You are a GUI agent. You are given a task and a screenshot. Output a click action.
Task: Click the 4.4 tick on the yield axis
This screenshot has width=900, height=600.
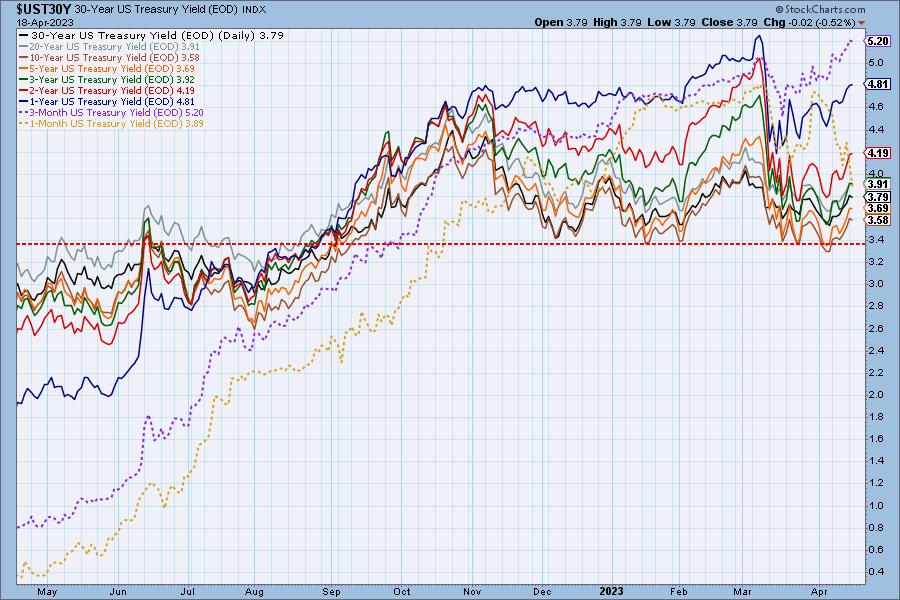click(x=876, y=129)
